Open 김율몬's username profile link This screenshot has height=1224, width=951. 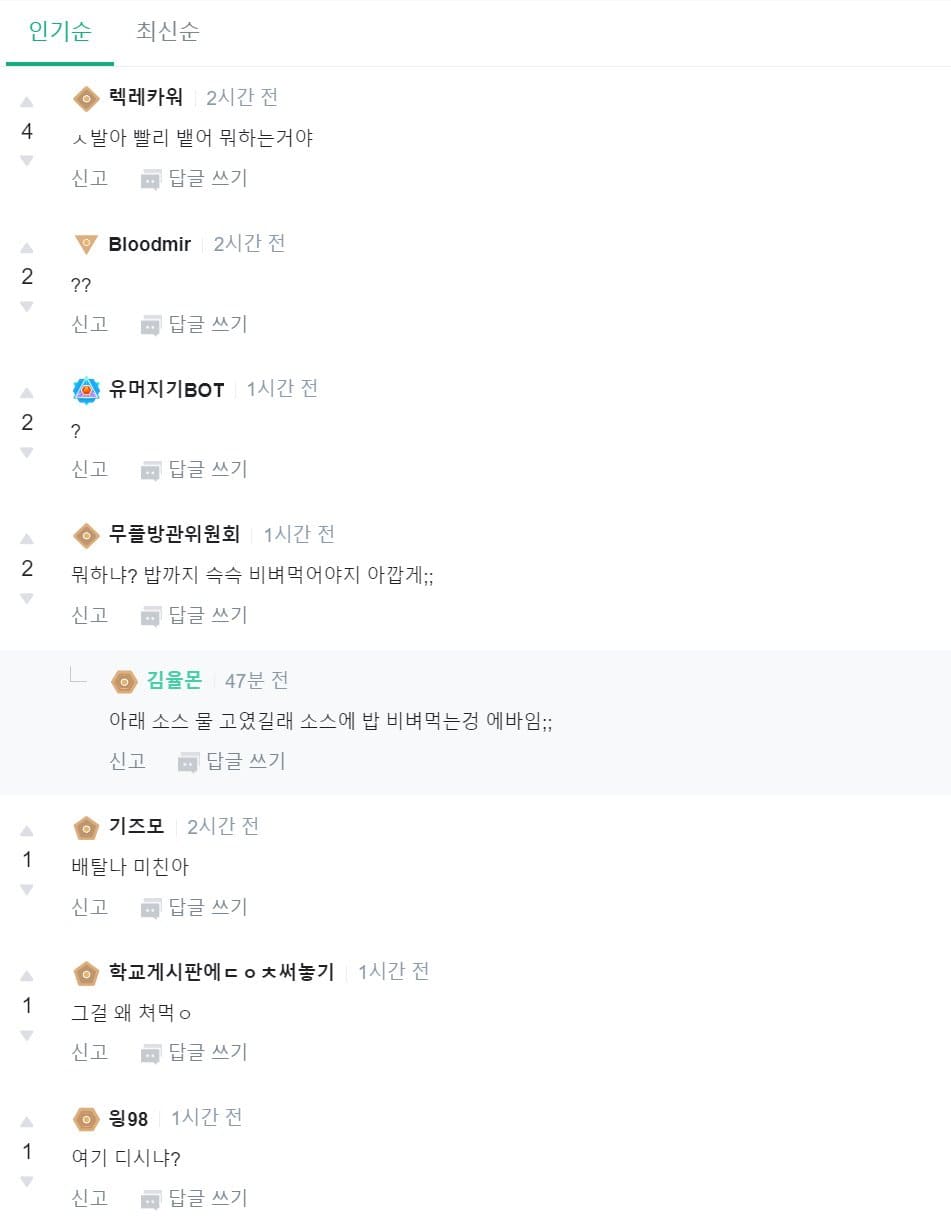click(x=174, y=681)
